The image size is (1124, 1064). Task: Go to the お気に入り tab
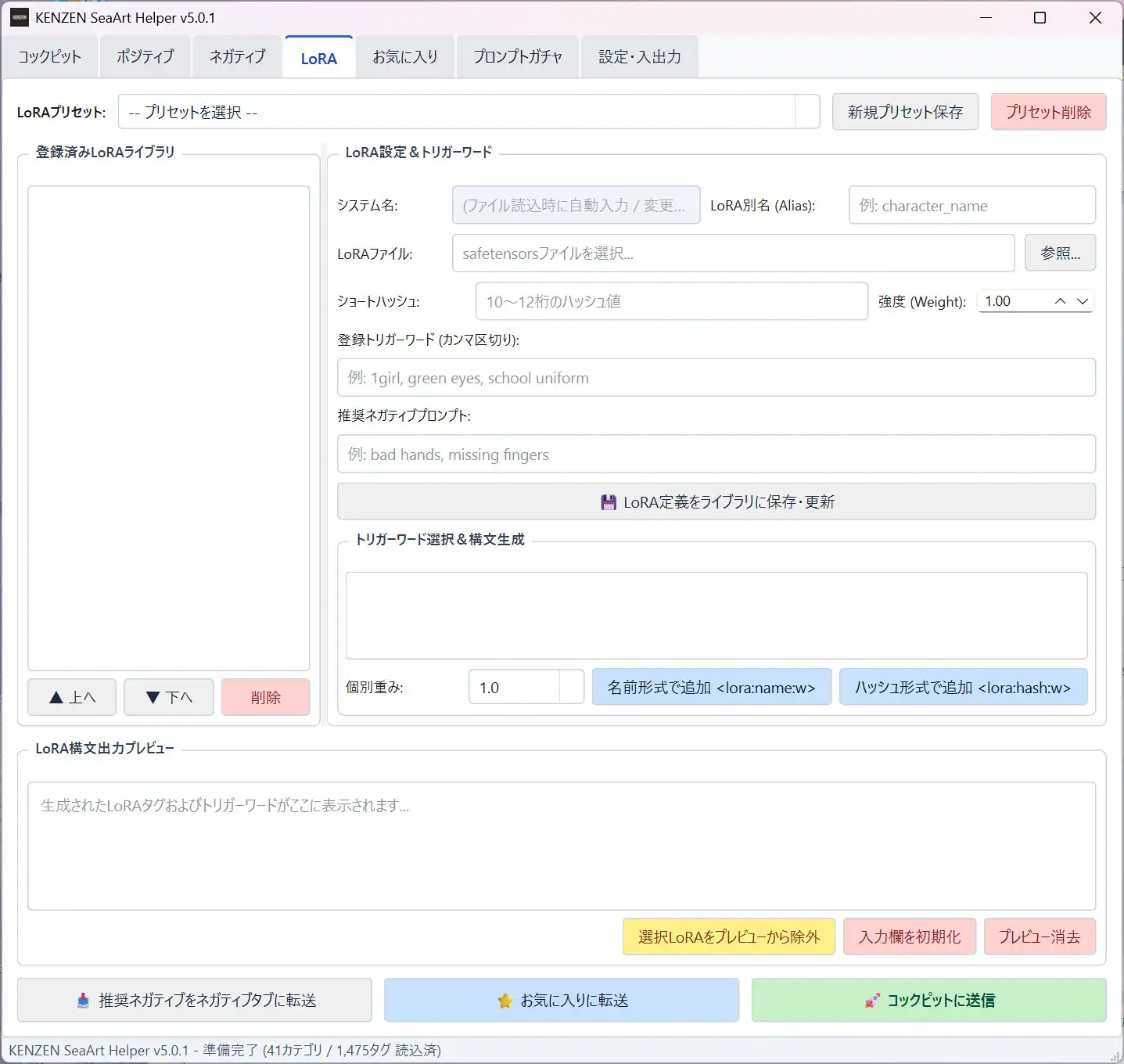pos(405,57)
